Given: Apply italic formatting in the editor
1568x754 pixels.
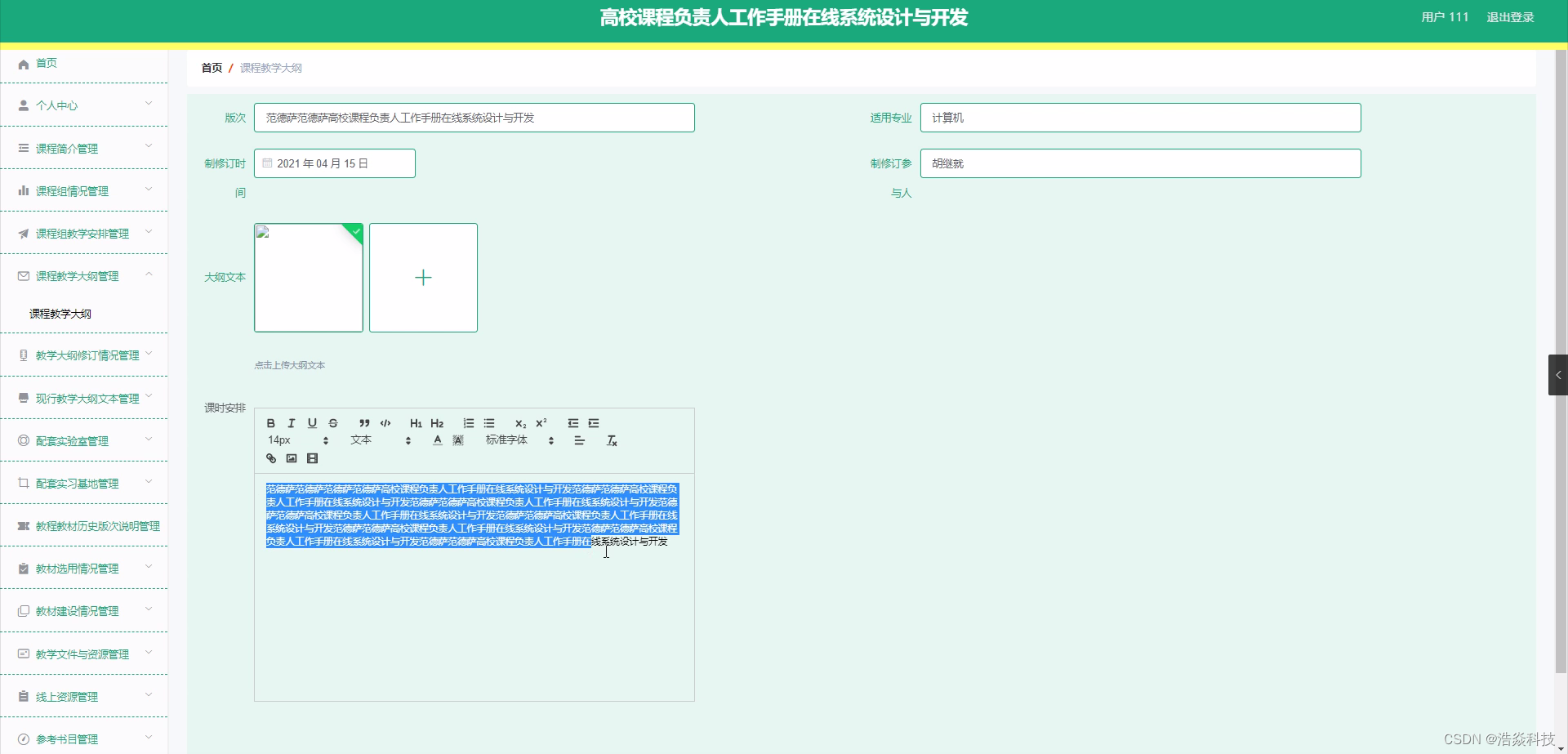Looking at the screenshot, I should coord(291,422).
